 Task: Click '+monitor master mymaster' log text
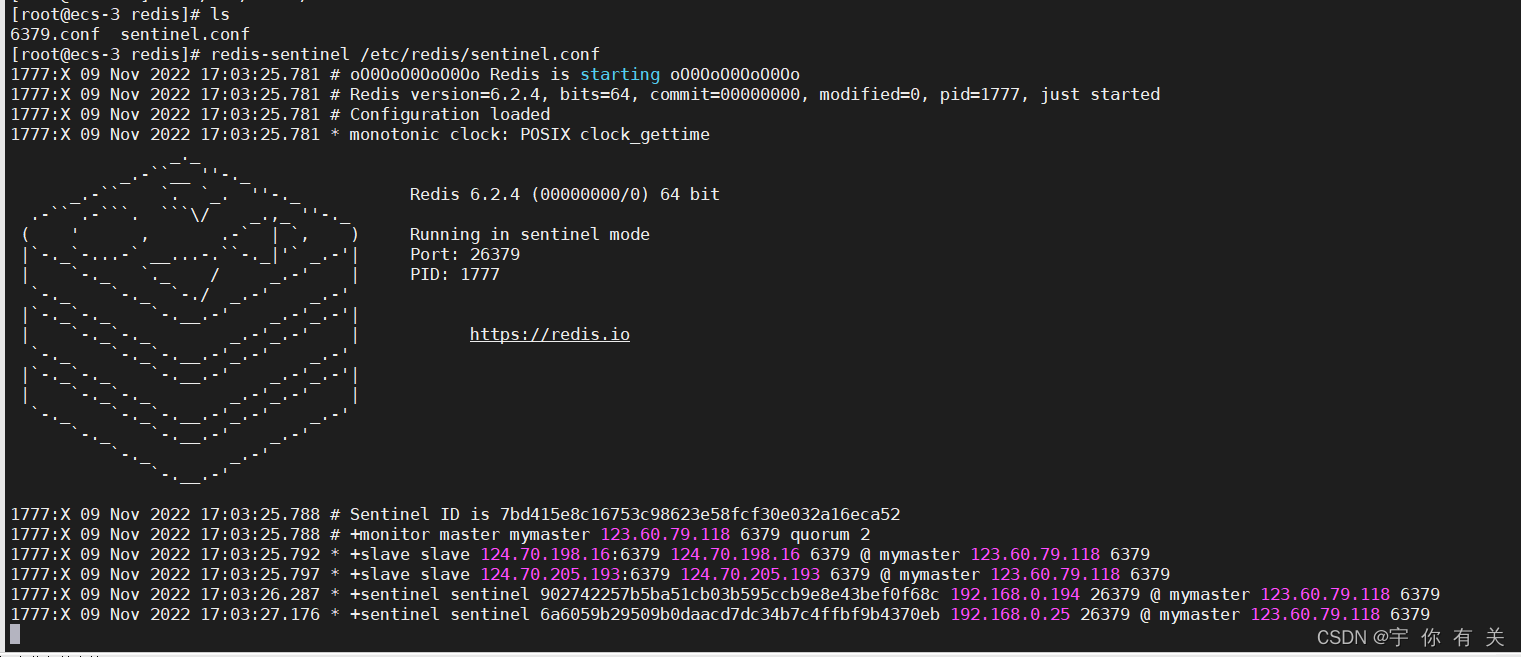tap(470, 534)
